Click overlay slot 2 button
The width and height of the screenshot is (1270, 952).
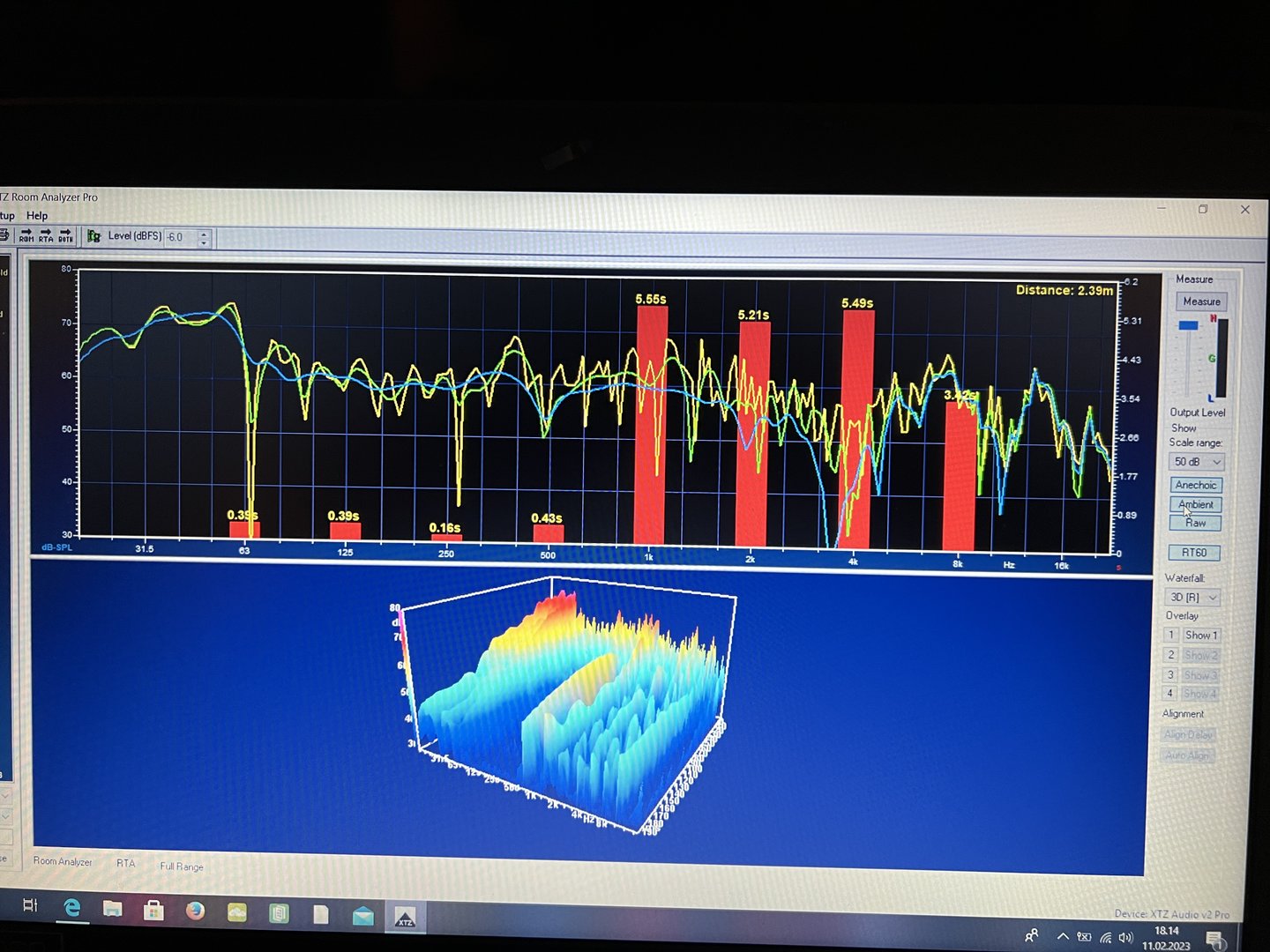[x=1171, y=655]
